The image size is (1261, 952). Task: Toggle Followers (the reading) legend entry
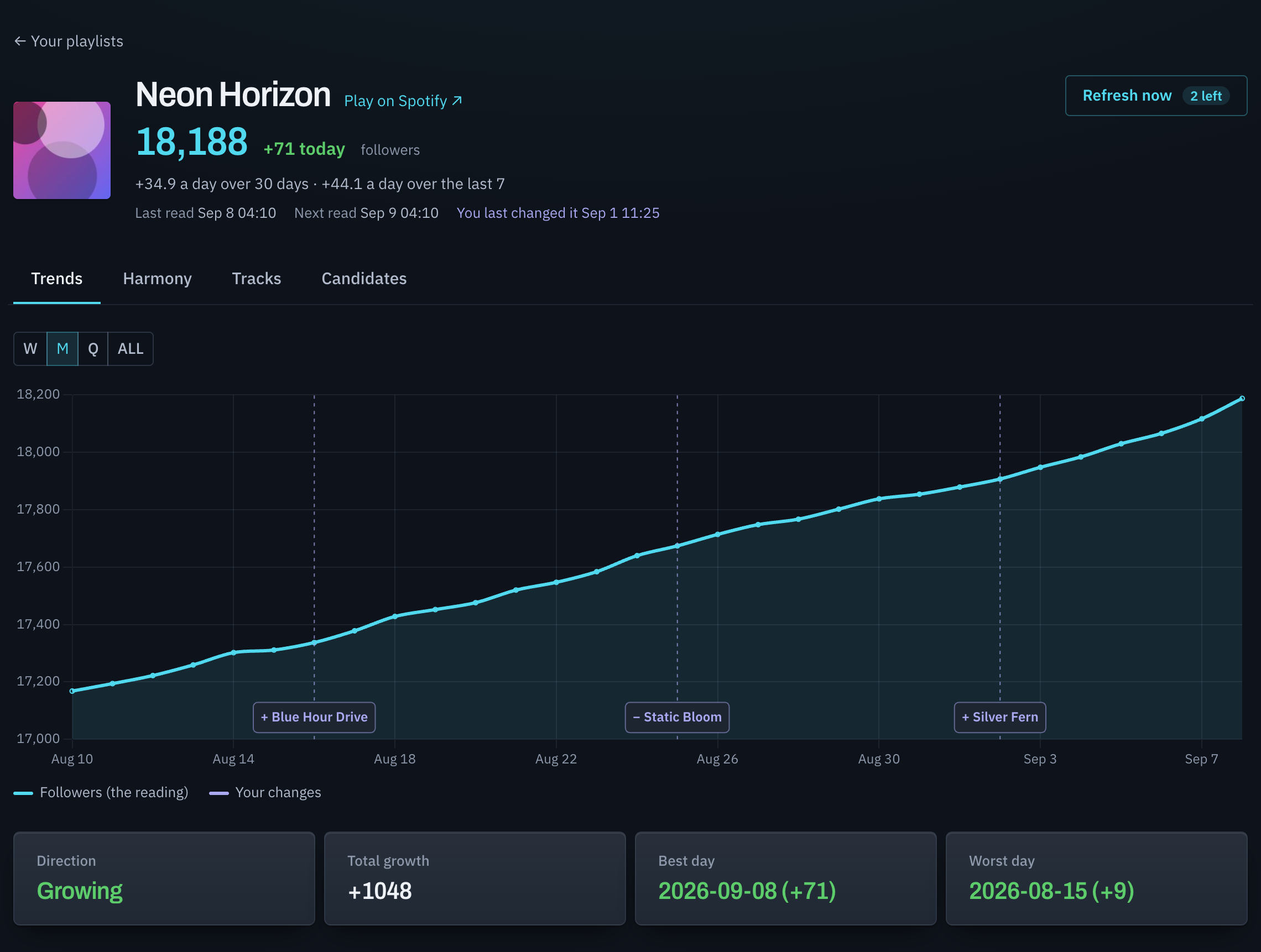[x=101, y=792]
